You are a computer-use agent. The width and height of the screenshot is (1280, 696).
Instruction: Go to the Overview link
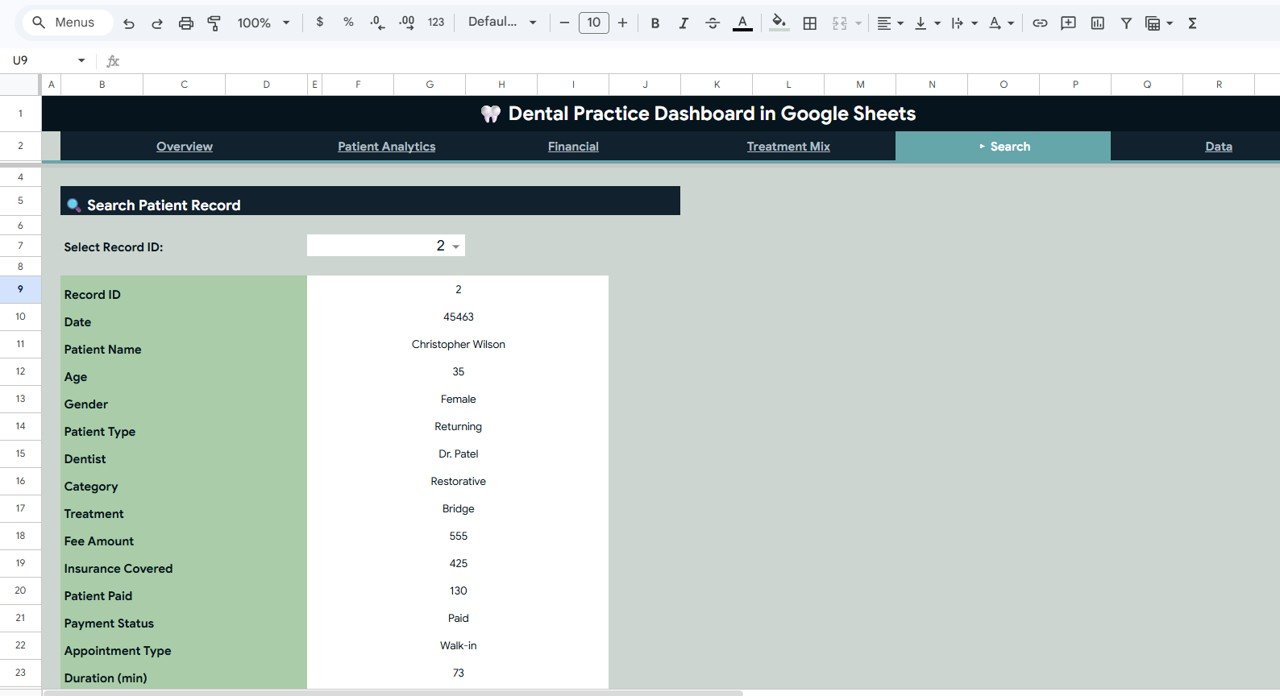pos(184,146)
